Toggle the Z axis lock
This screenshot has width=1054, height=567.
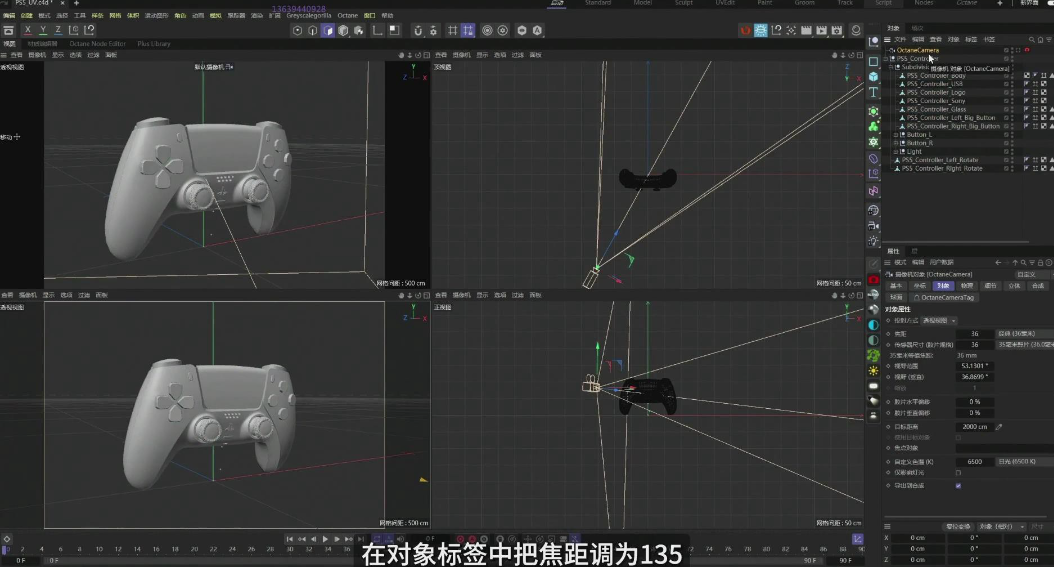58,30
